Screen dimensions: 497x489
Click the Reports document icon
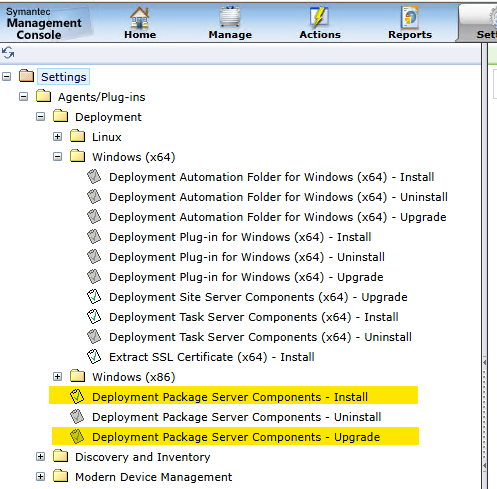point(409,17)
